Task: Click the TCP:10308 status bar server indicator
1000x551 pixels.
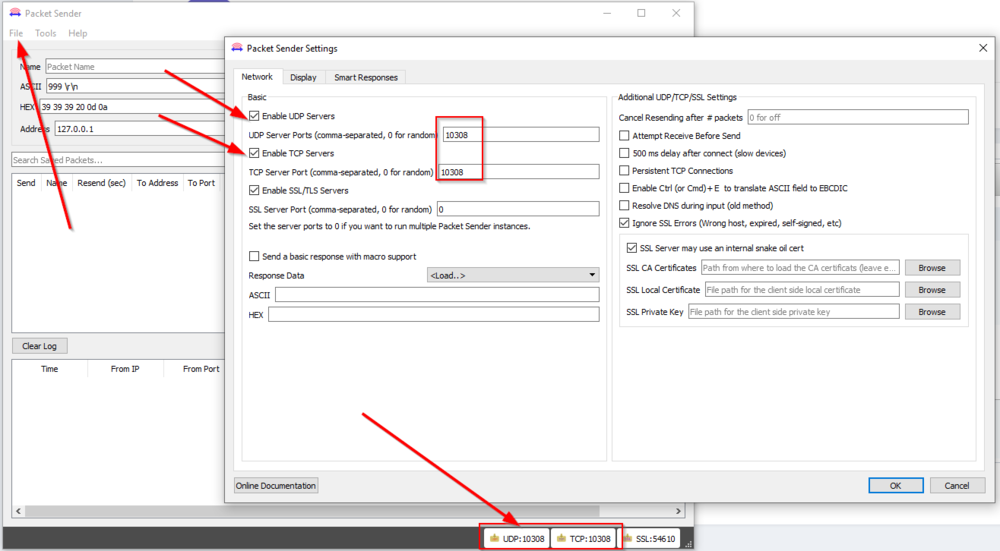Action: coord(584,538)
